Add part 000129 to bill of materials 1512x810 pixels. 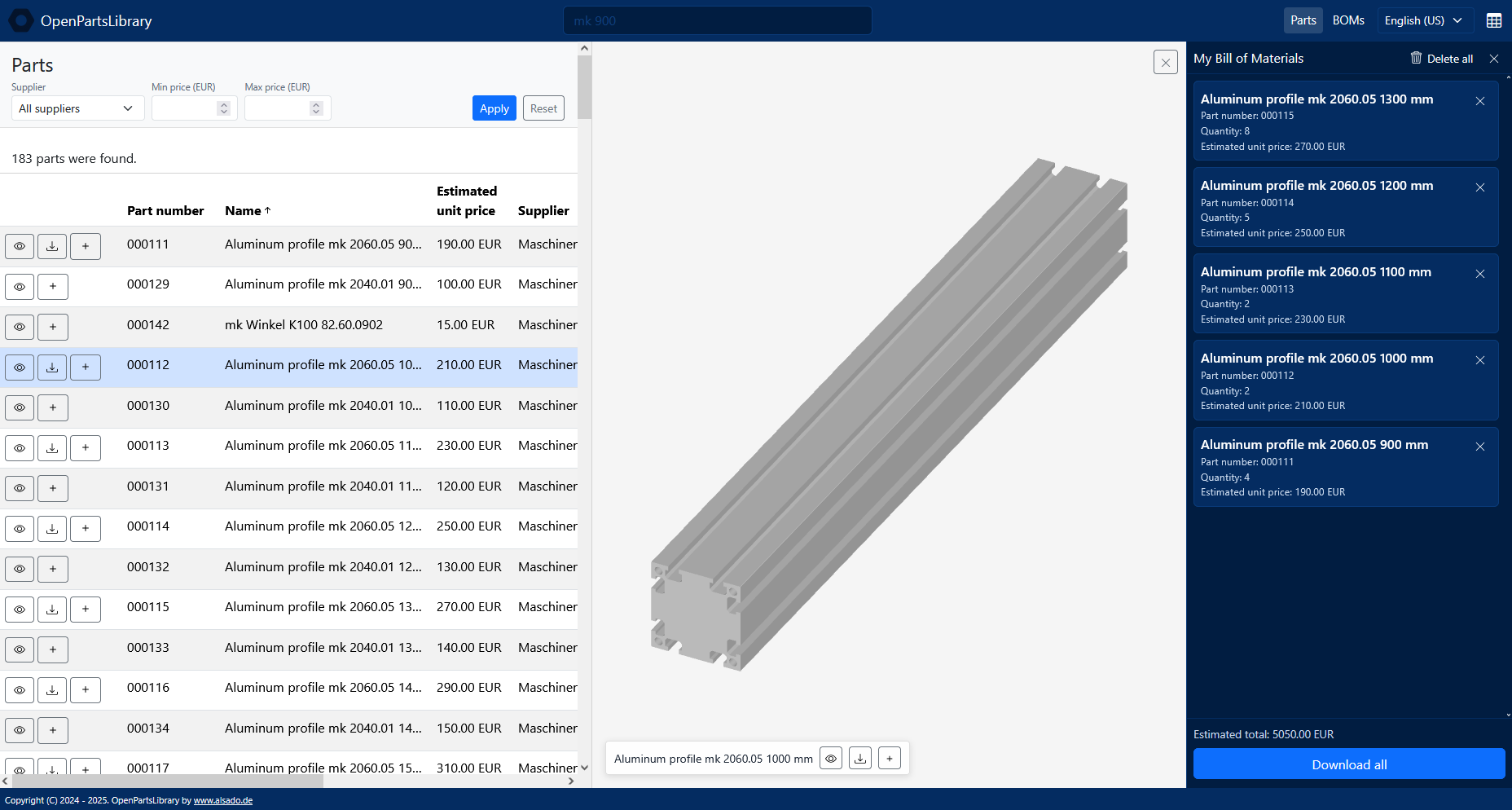[53, 287]
